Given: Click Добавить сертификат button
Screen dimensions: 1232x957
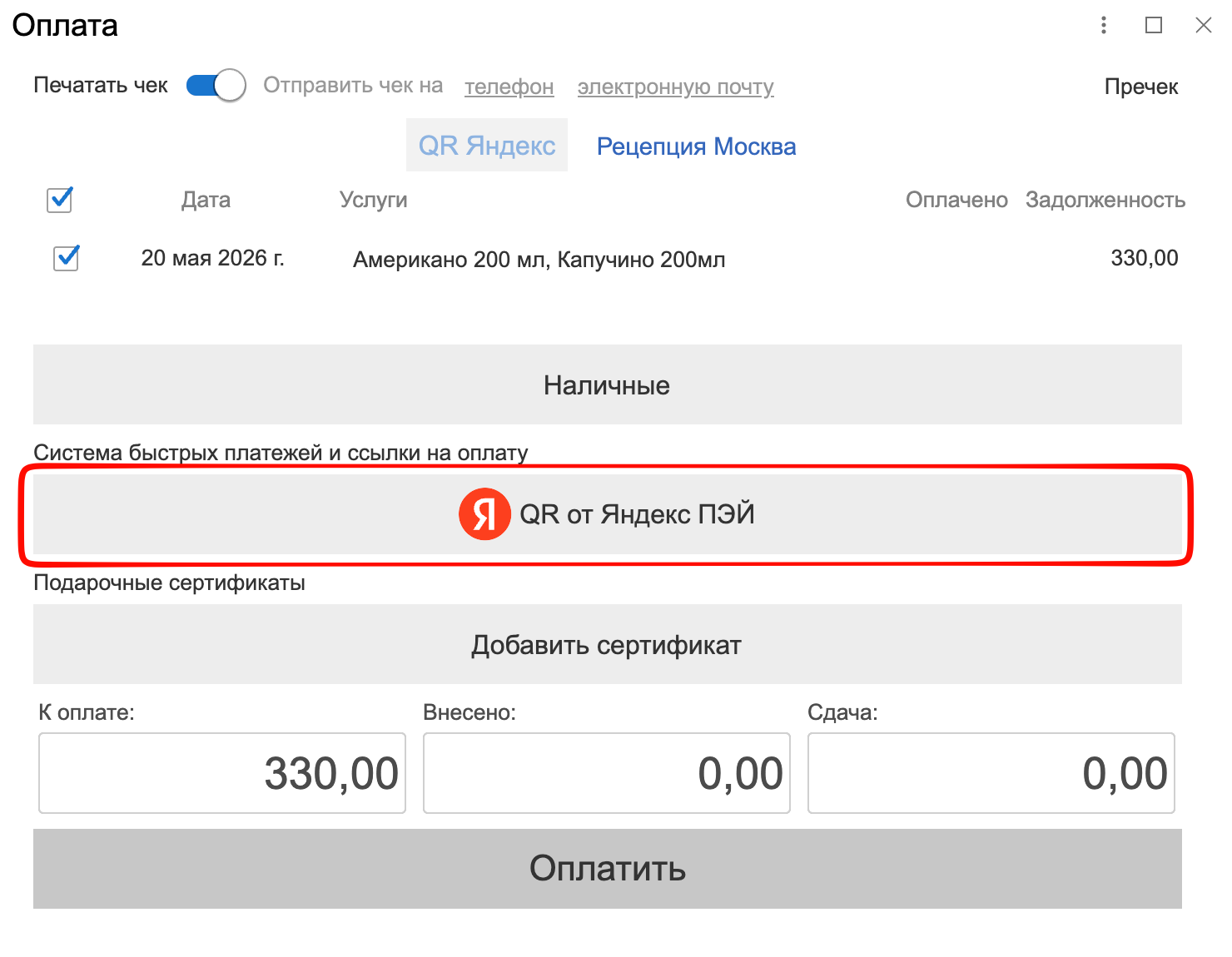Looking at the screenshot, I should 608,644.
